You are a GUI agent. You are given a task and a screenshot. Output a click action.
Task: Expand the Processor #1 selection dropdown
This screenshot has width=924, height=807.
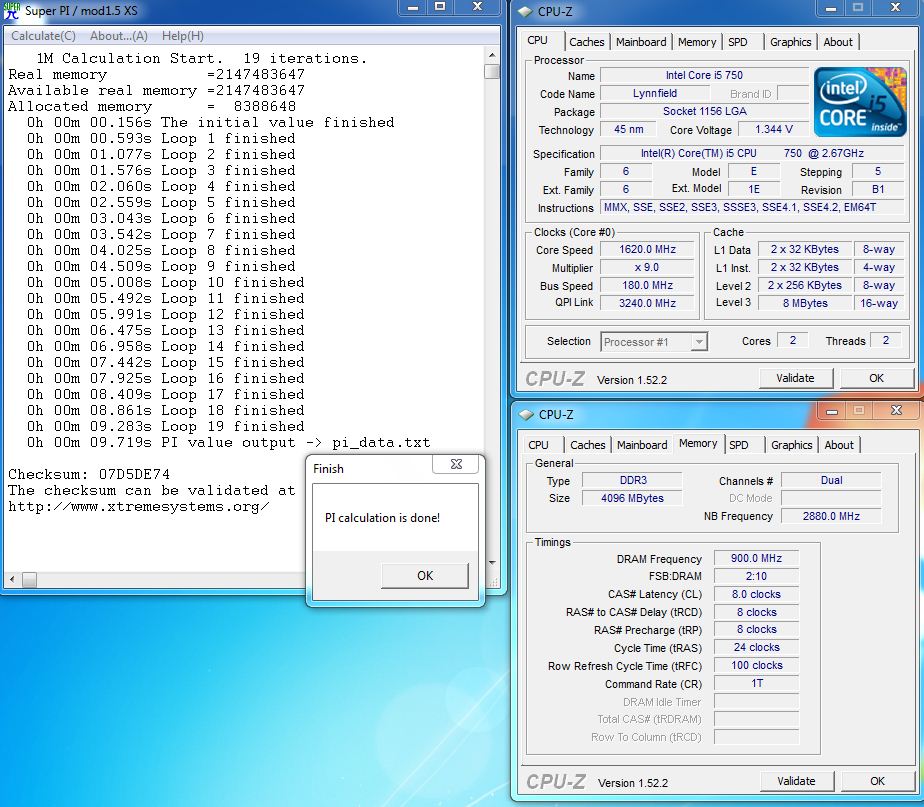coord(699,342)
